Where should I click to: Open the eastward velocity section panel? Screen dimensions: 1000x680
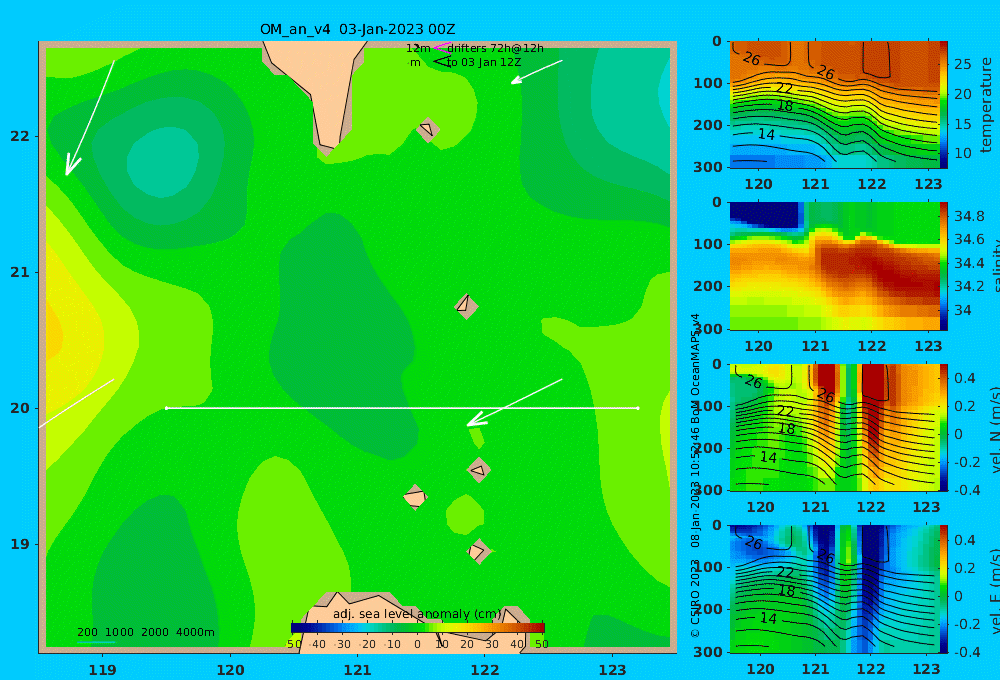point(834,589)
